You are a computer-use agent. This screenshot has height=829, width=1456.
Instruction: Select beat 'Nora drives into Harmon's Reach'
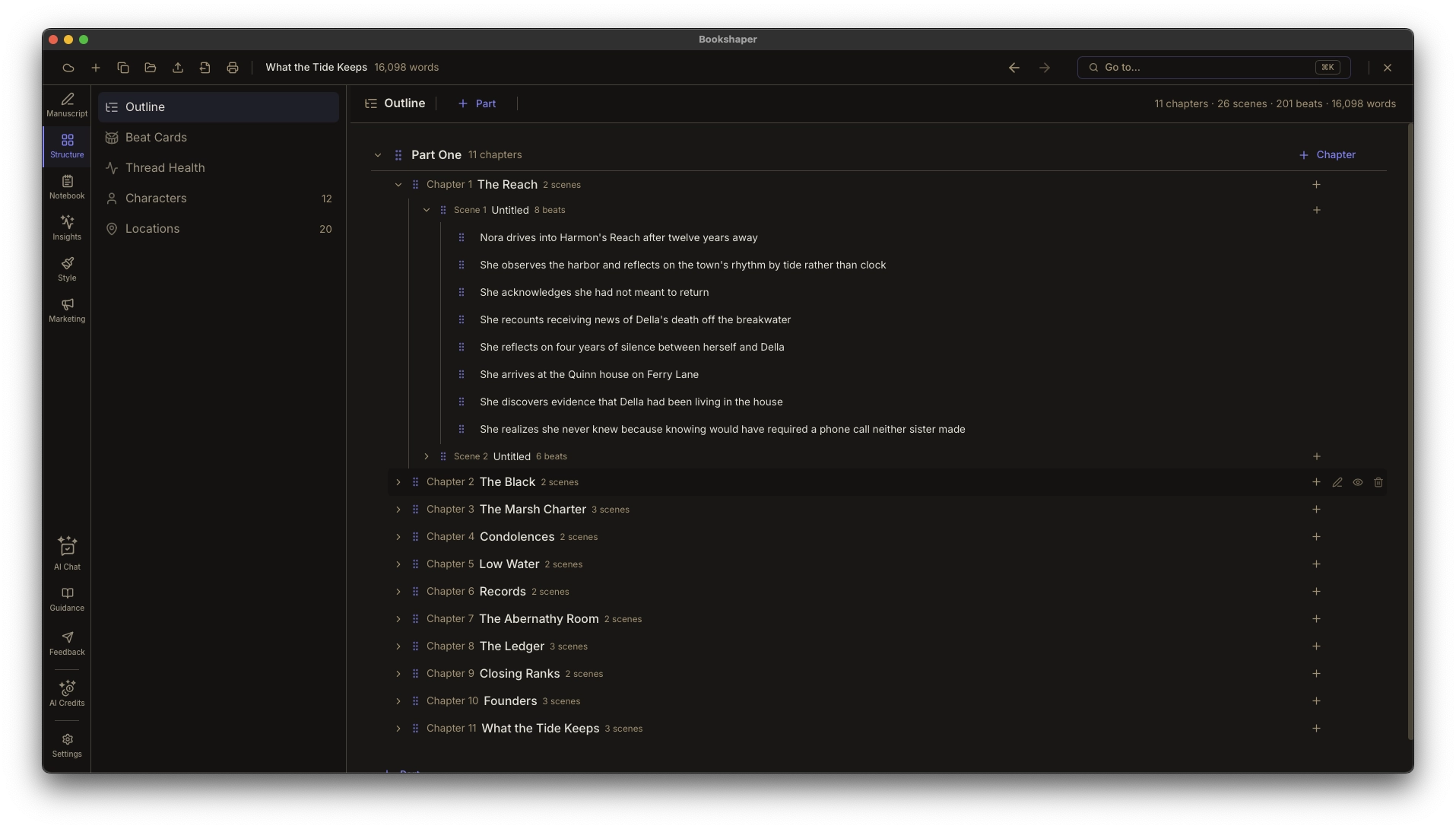(x=619, y=238)
